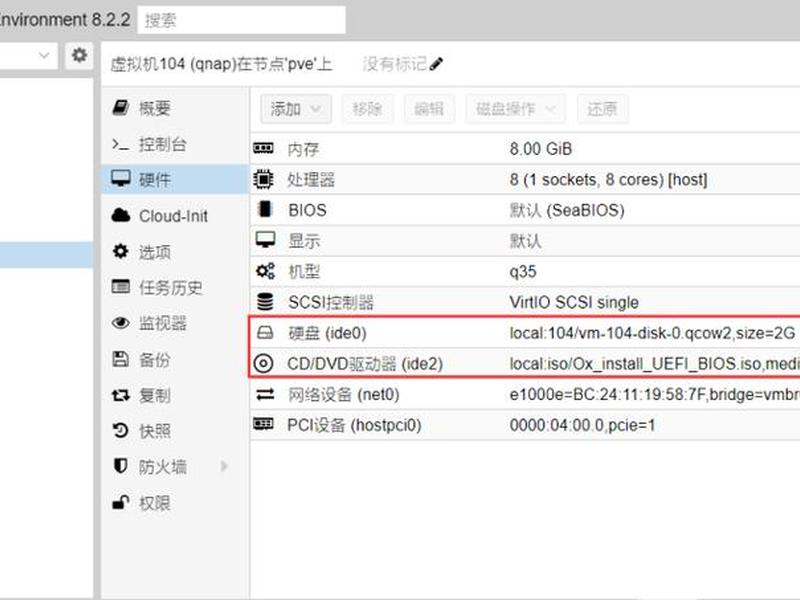Open the Cloud-Init tab

pyautogui.click(x=174, y=216)
